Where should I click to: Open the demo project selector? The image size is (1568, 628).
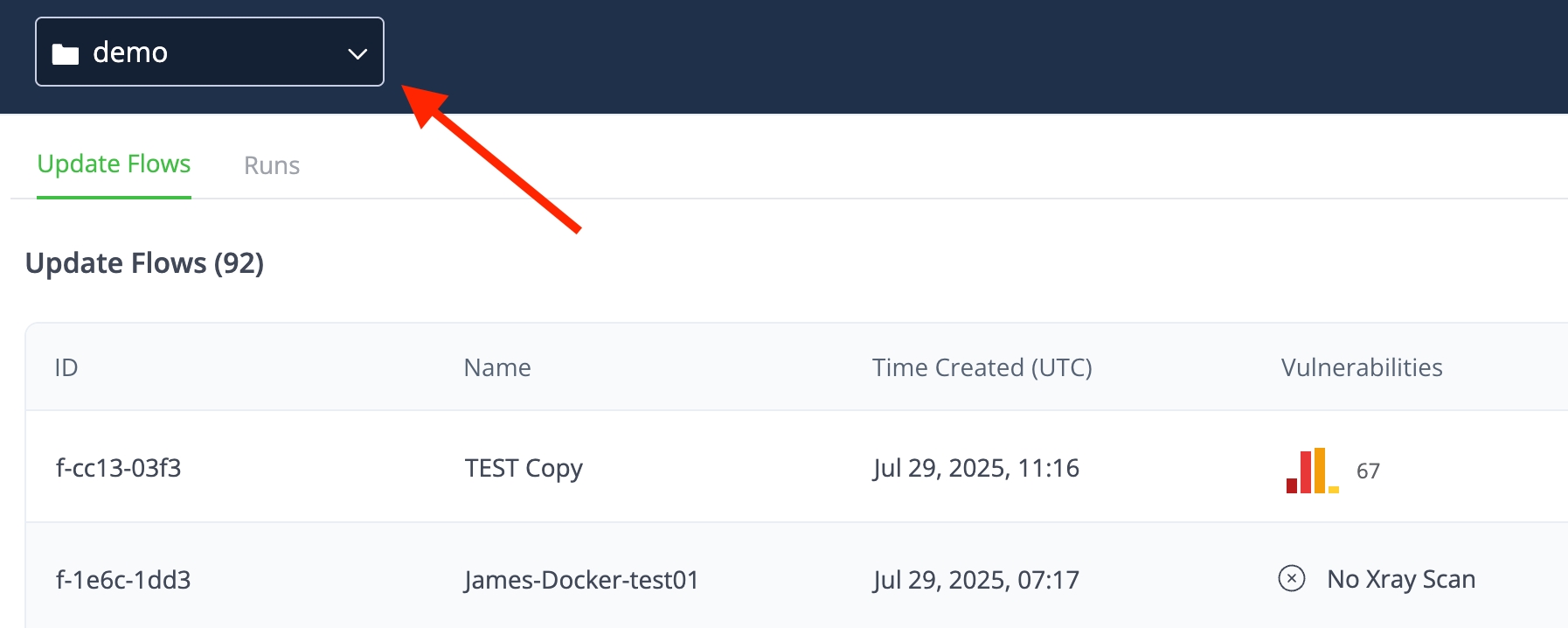(209, 52)
